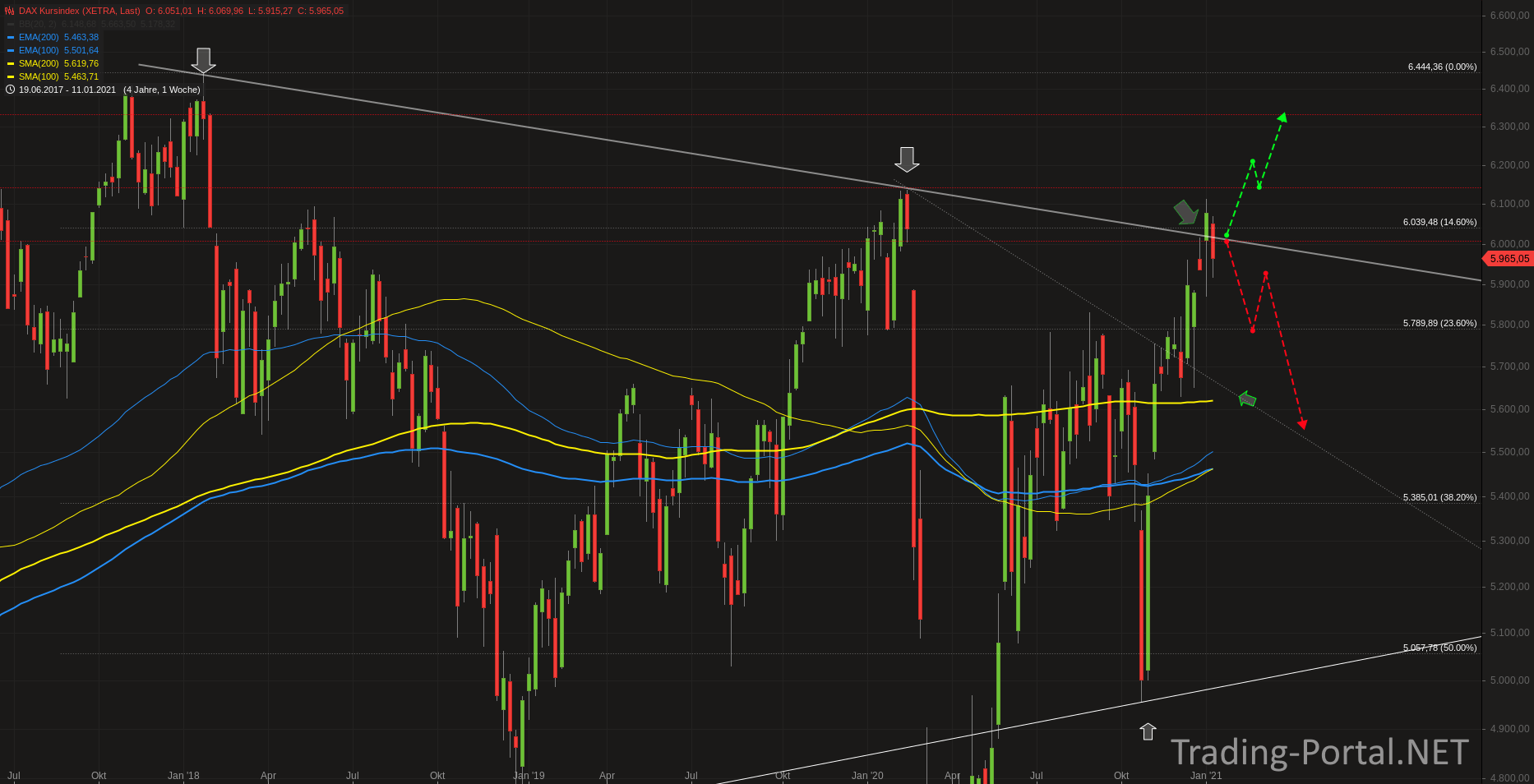Select the small green arrow near SMA line end

1247,399
